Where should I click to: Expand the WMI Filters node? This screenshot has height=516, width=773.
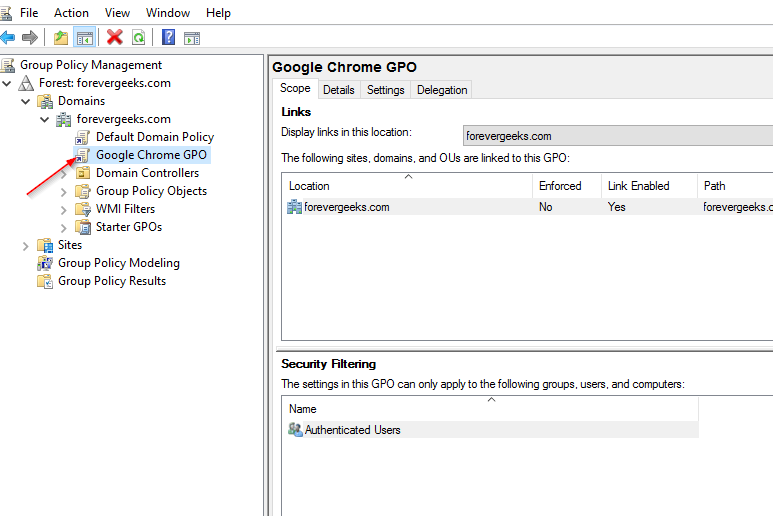pos(64,210)
